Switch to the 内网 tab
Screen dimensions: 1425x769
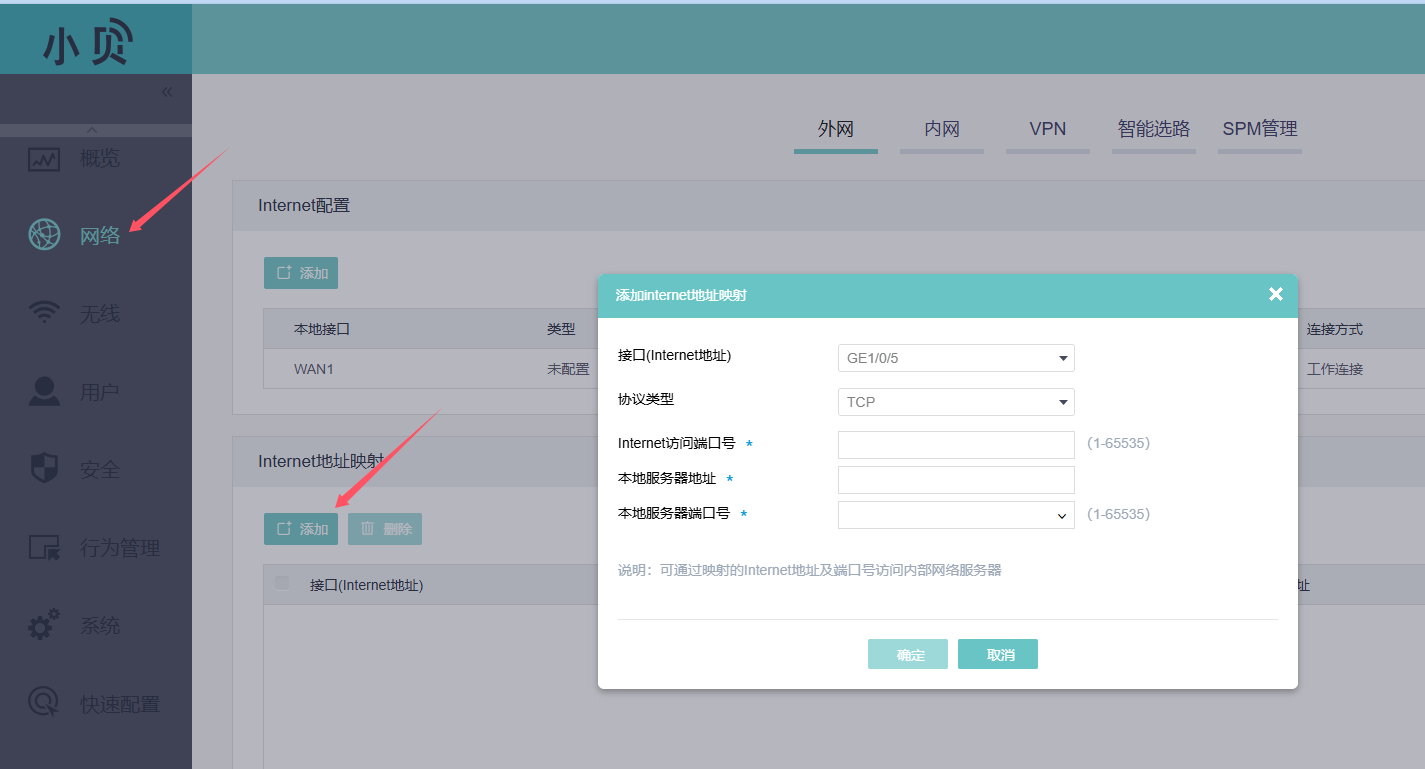click(942, 129)
